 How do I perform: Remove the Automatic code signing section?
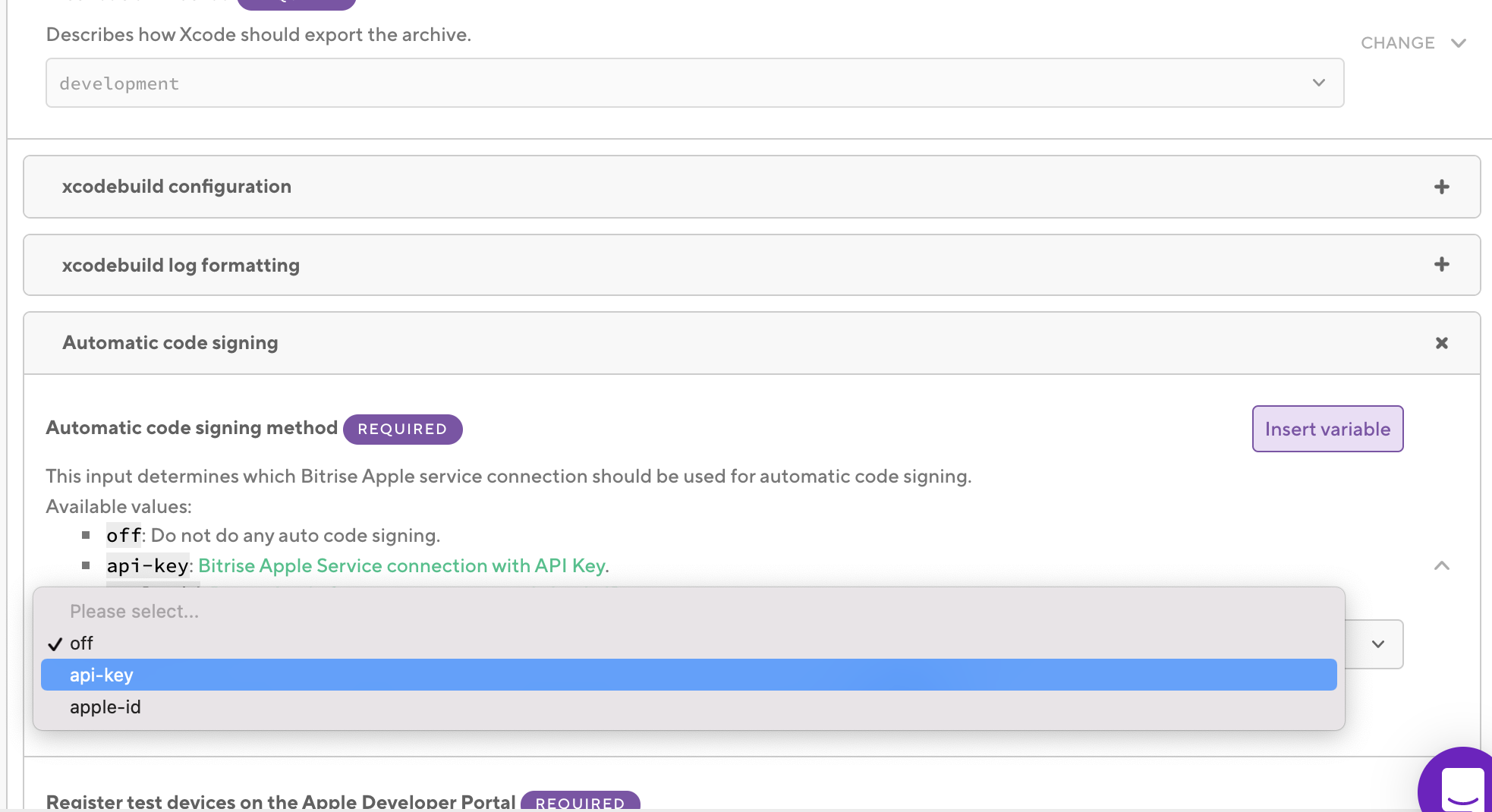coord(1440,343)
